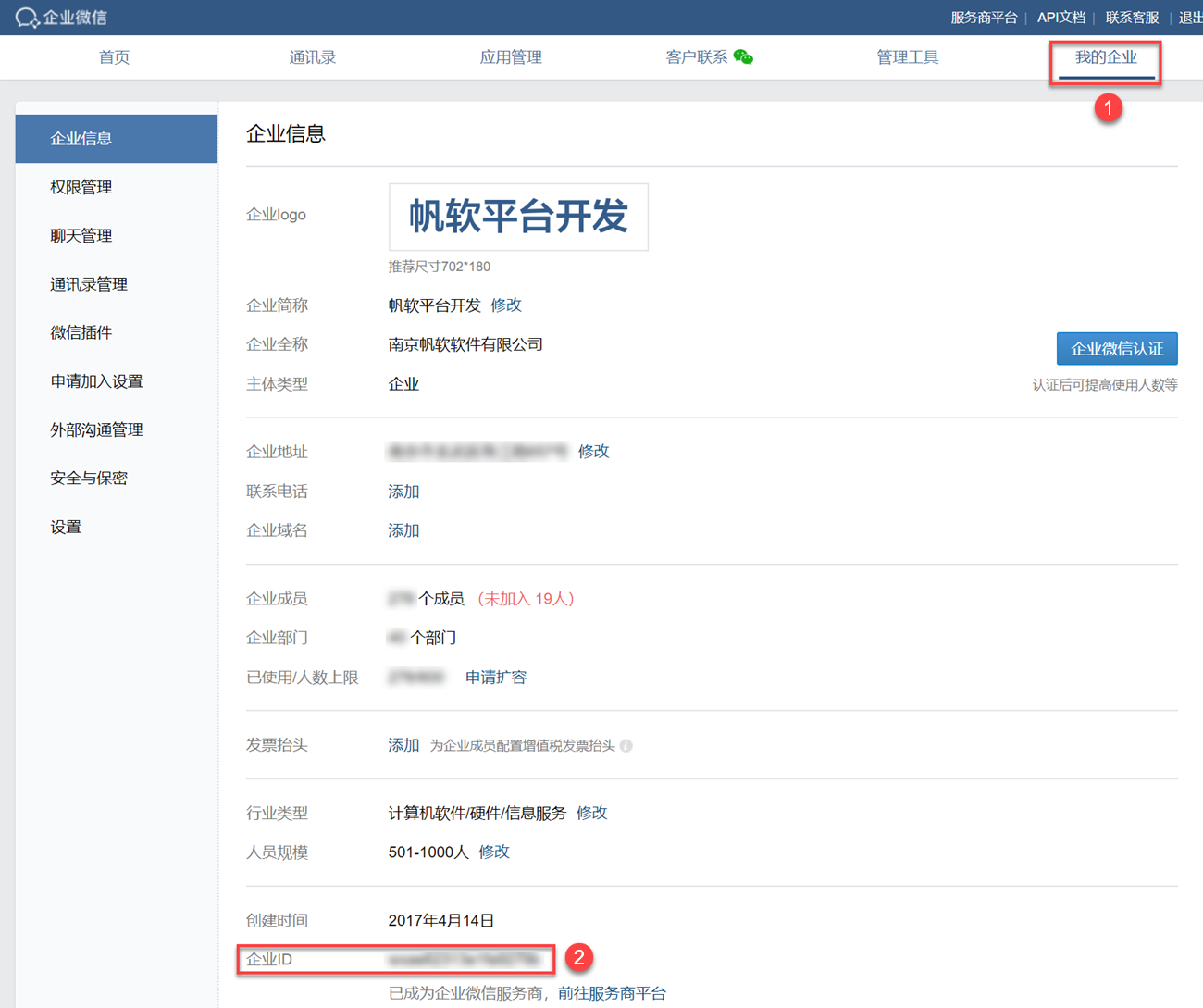
Task: Click the 计算机软件/硬件/信息服务 industry text
Action: (477, 813)
